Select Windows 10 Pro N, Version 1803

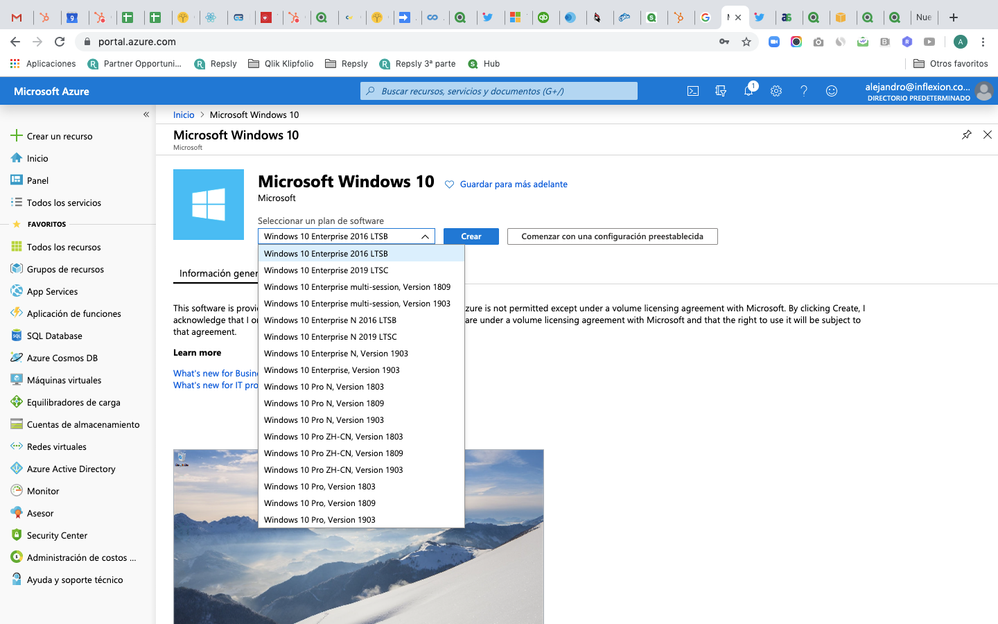coord(361,386)
